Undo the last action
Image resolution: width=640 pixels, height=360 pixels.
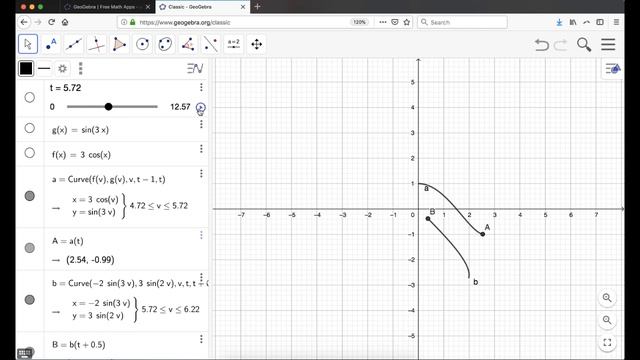click(542, 44)
